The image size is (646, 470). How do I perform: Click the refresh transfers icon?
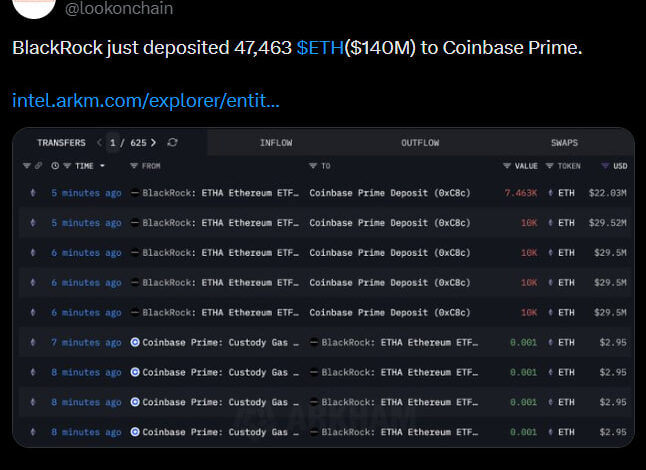[173, 143]
